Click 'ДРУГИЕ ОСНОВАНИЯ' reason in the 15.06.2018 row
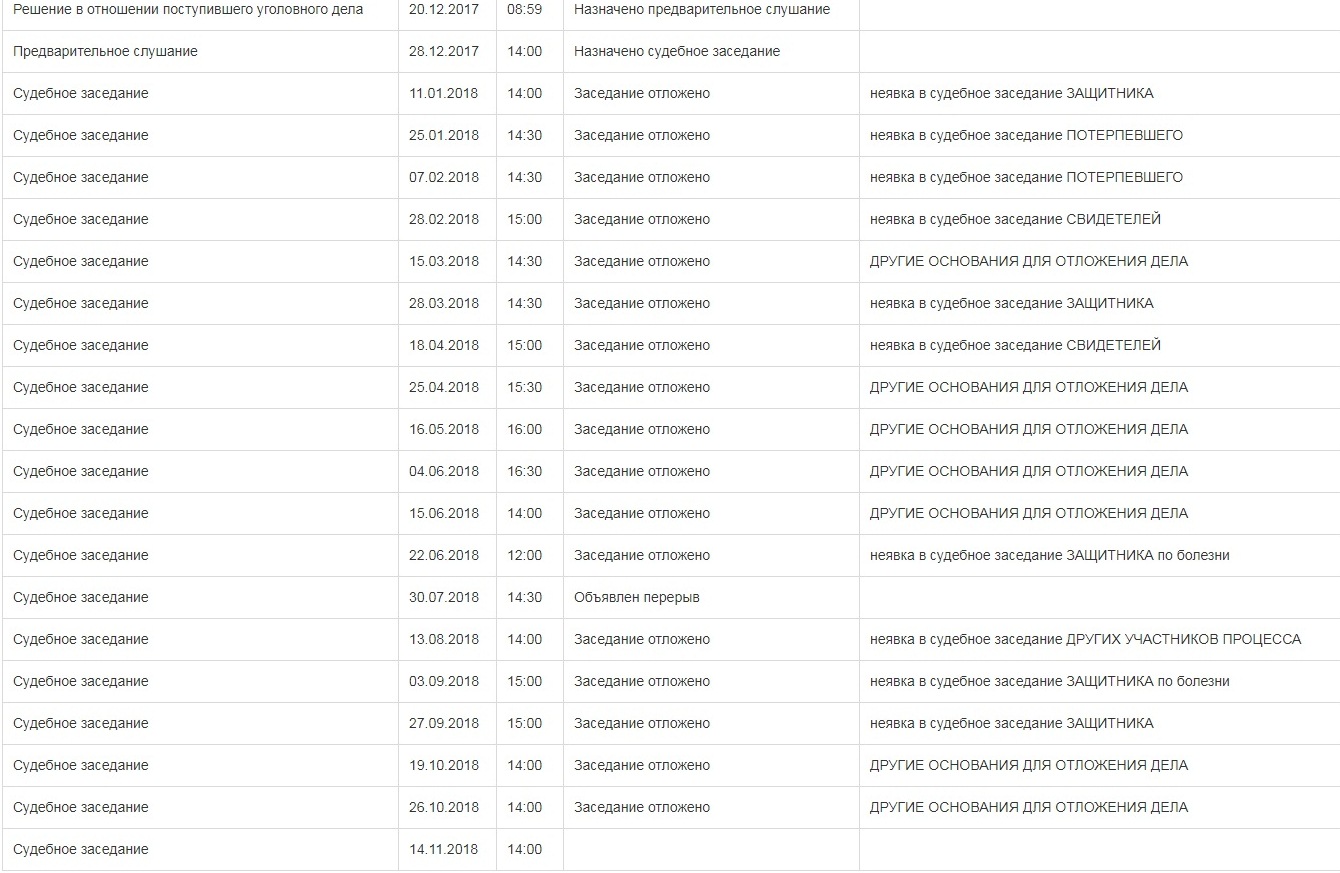The image size is (1340, 873). click(1029, 513)
